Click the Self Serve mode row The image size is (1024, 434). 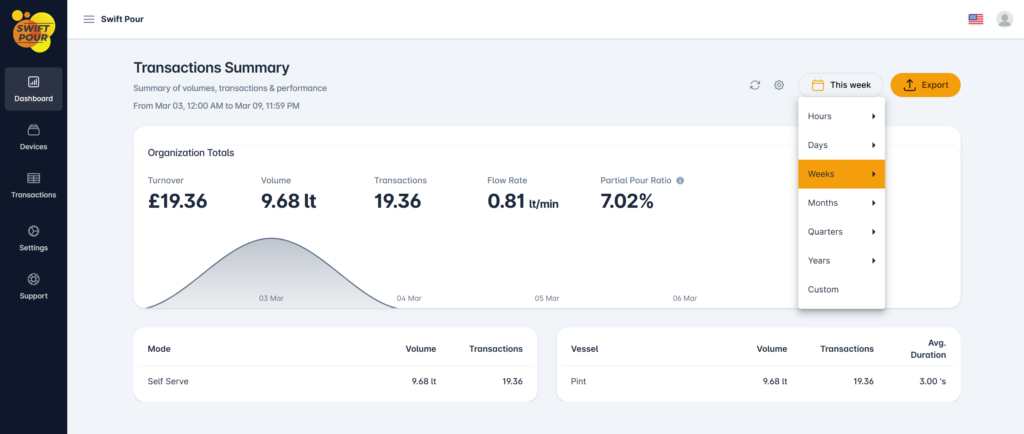click(335, 381)
